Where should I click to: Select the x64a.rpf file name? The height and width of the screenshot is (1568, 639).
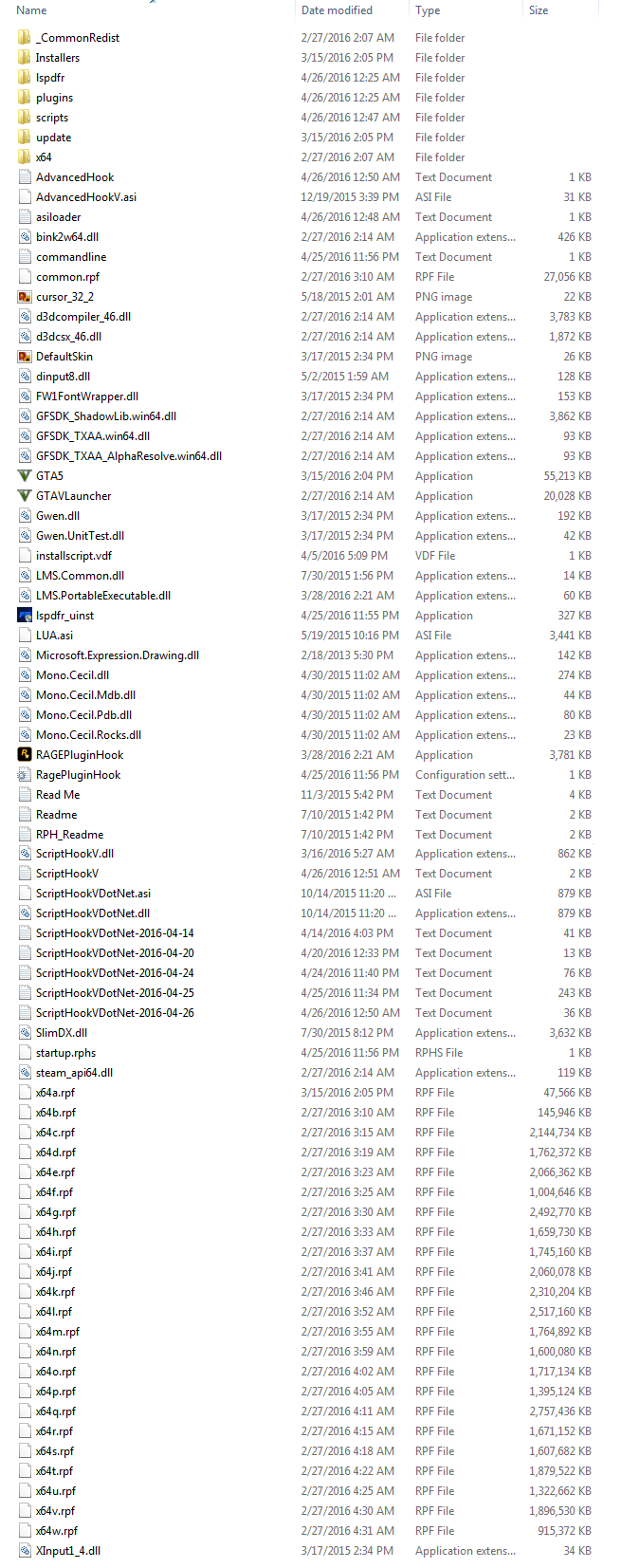pyautogui.click(x=55, y=1093)
